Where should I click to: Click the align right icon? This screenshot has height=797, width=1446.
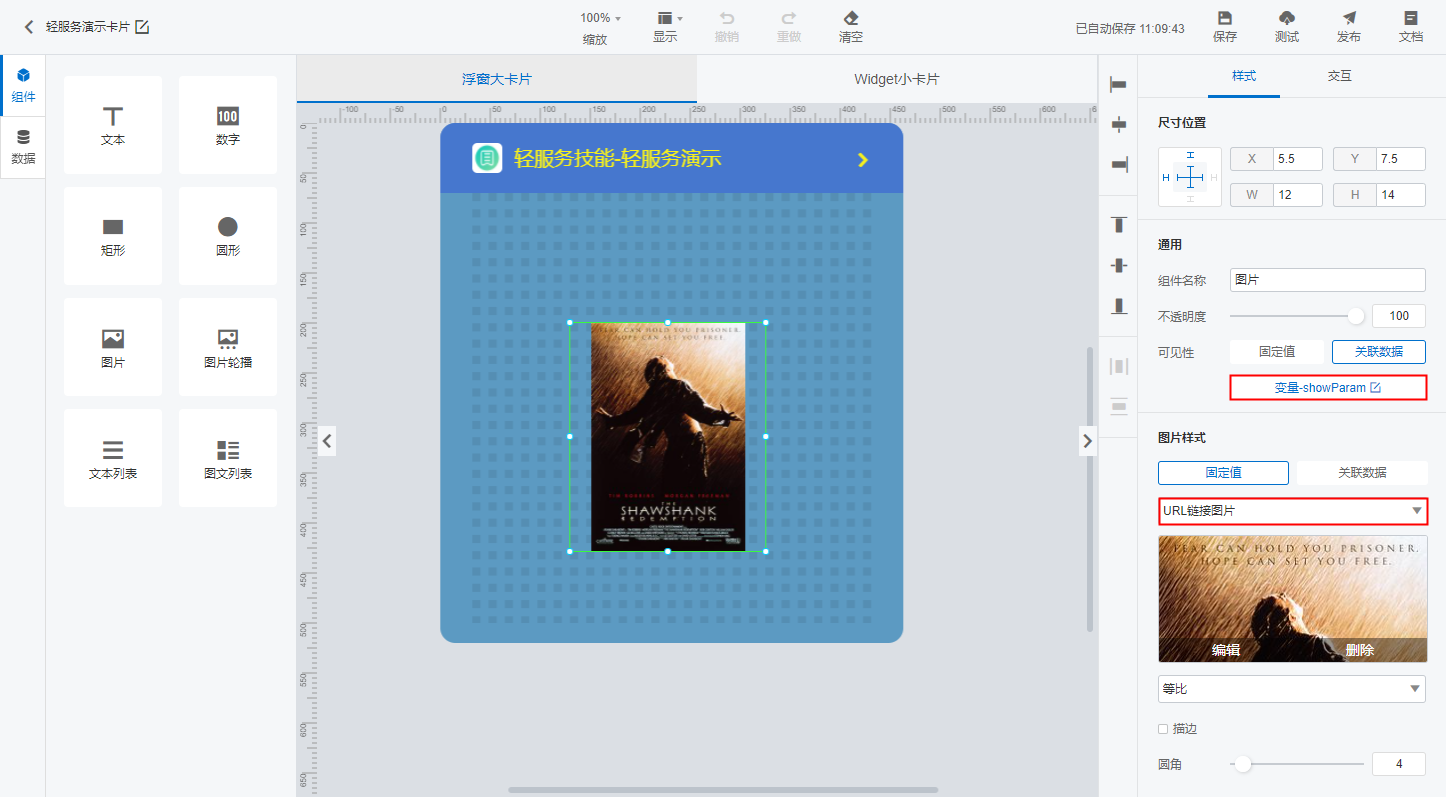pyautogui.click(x=1119, y=164)
